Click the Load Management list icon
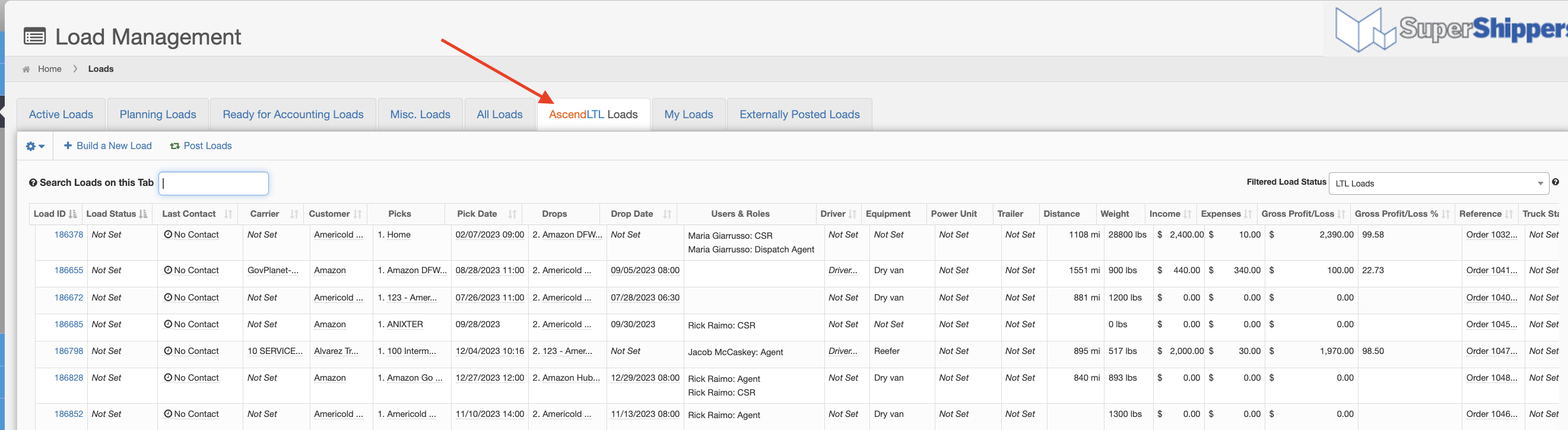1568x430 pixels. point(34,37)
